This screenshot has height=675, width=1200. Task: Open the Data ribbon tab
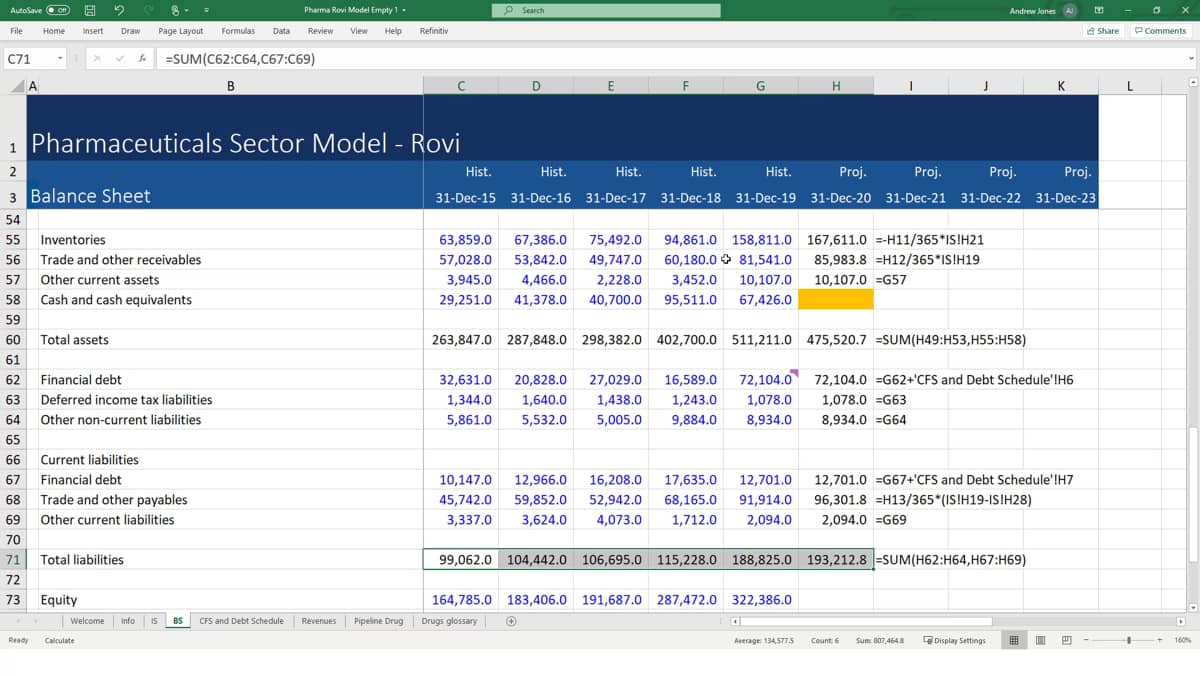pyautogui.click(x=282, y=31)
